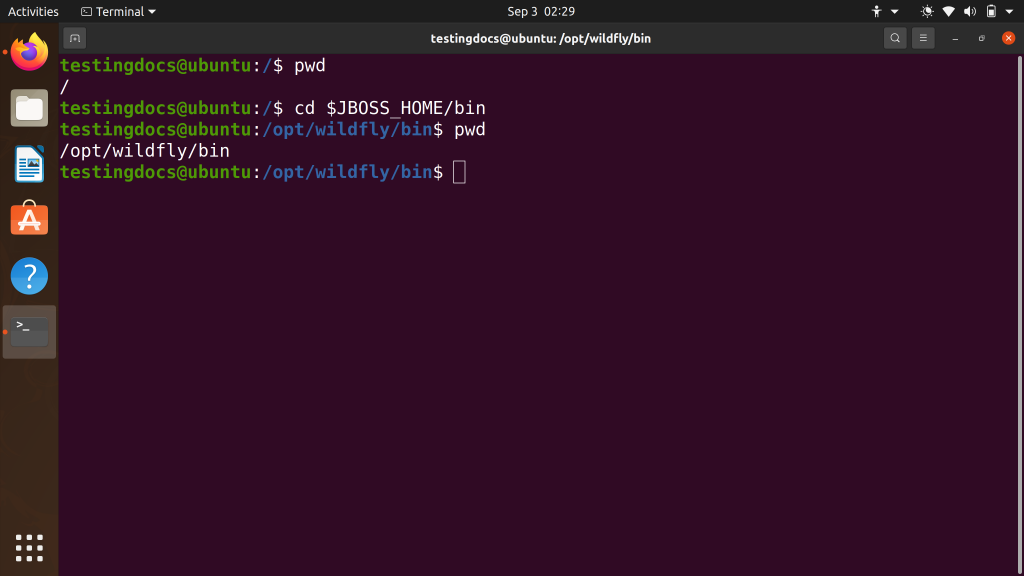Select the running Terminal icon in the dock

point(29,330)
